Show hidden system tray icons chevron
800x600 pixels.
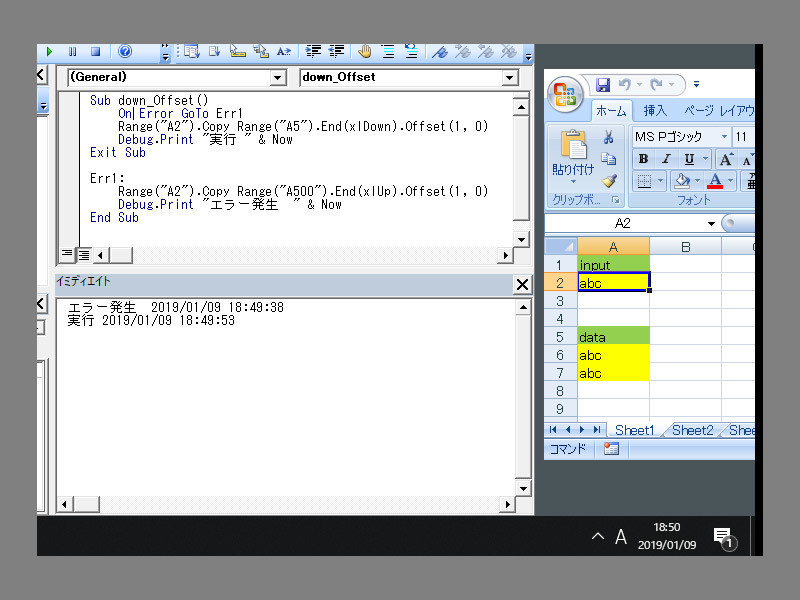coord(597,536)
